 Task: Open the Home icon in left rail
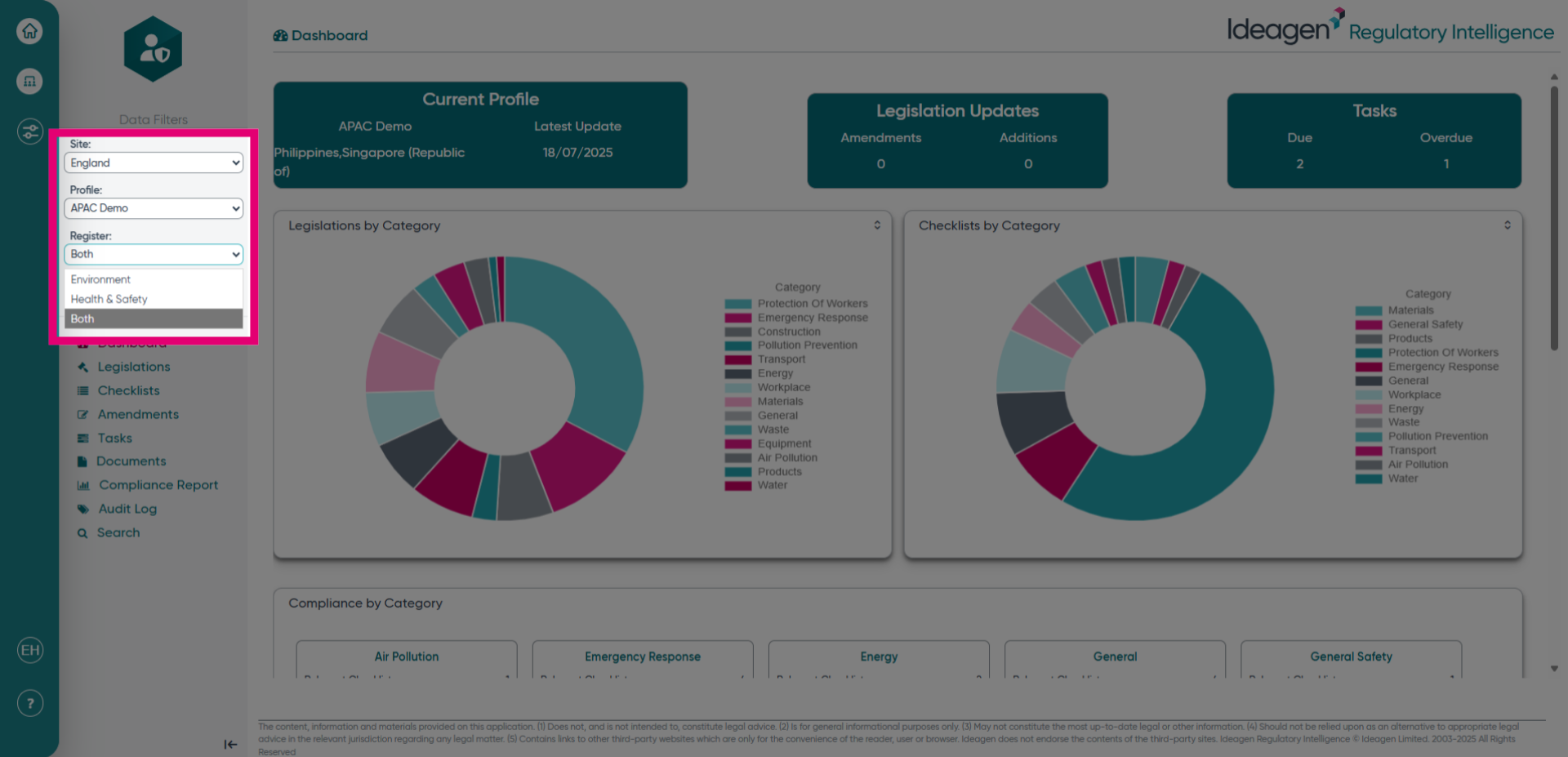pos(30,31)
